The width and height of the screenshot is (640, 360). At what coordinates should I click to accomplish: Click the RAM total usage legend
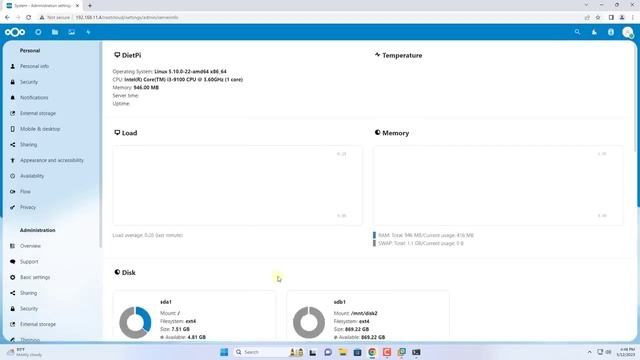[x=426, y=235]
